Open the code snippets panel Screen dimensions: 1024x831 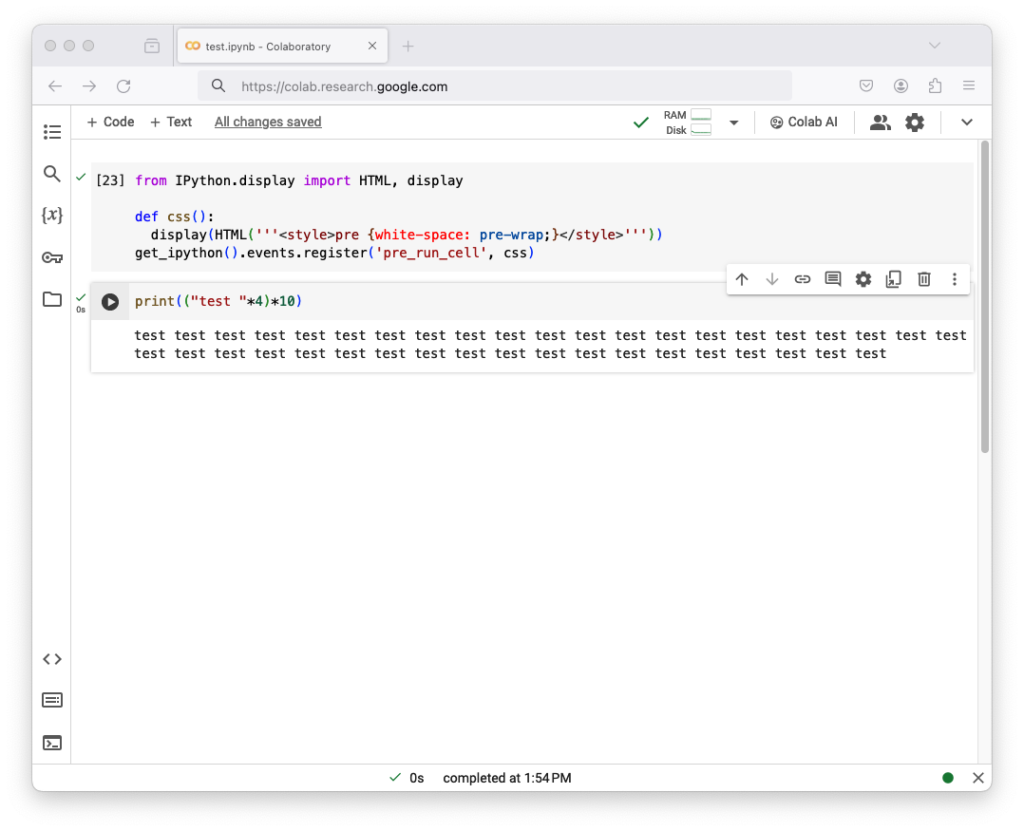click(x=52, y=659)
